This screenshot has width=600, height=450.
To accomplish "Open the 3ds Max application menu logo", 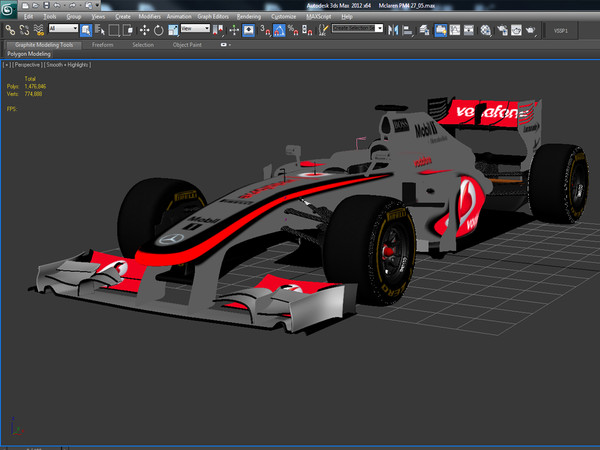I will (8, 9).
